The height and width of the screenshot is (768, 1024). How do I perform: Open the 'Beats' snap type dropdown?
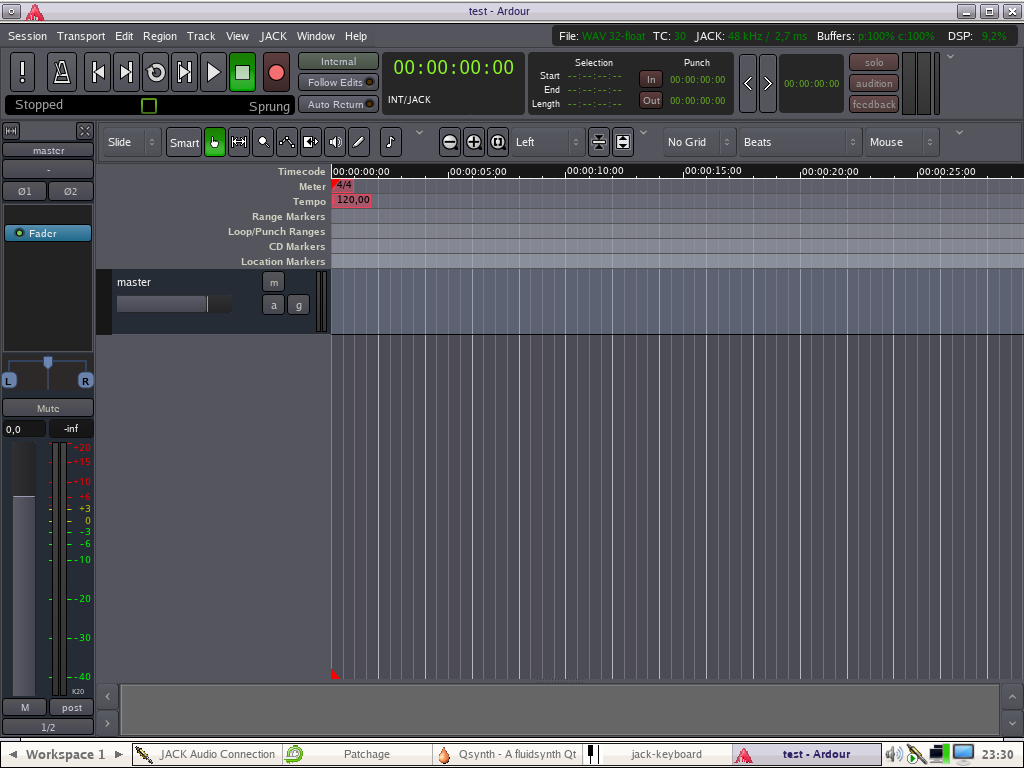(801, 142)
